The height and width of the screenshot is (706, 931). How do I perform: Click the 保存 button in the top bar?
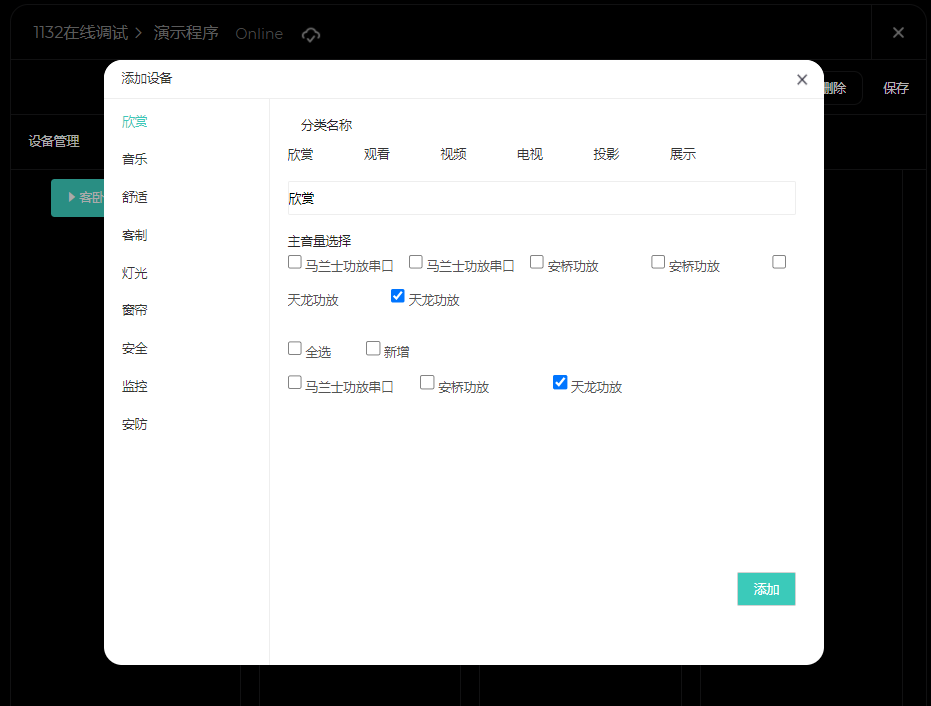(895, 88)
